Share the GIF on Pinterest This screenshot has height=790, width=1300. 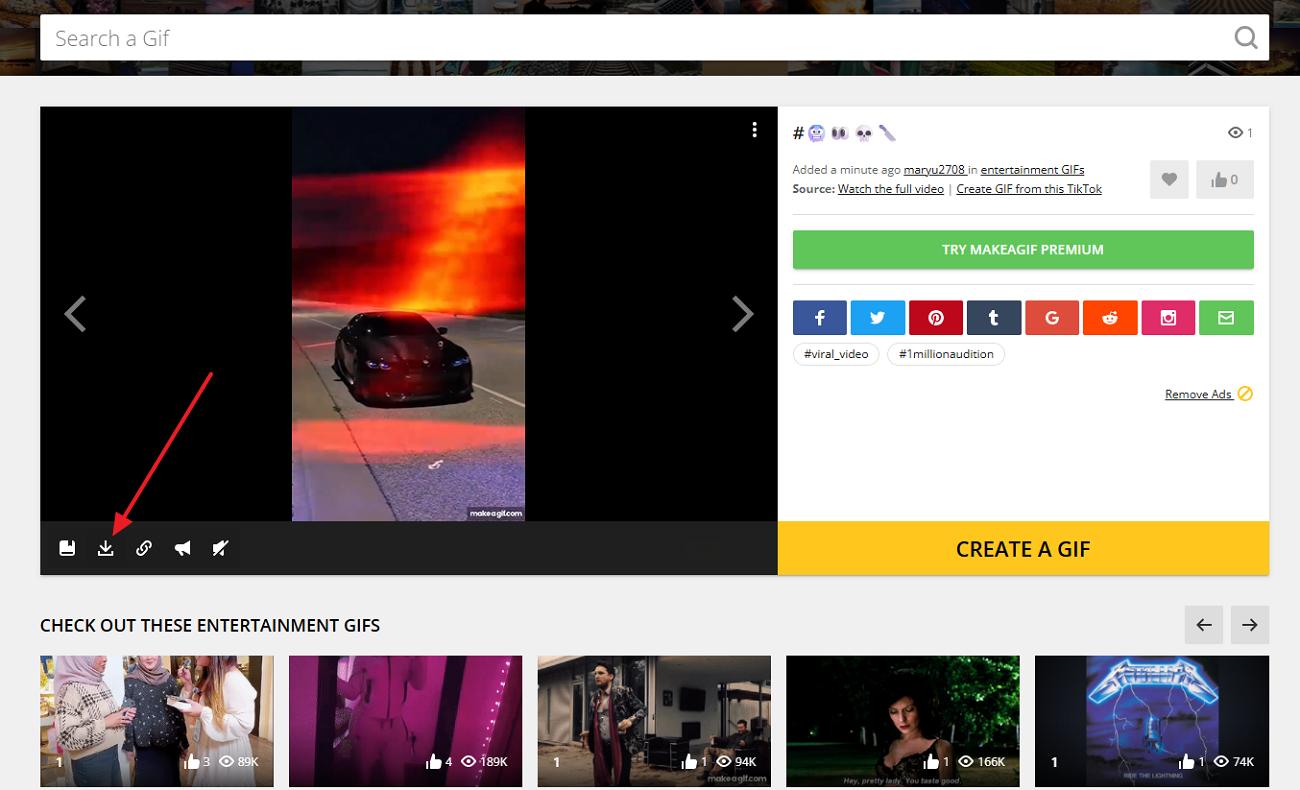pyautogui.click(x=936, y=318)
